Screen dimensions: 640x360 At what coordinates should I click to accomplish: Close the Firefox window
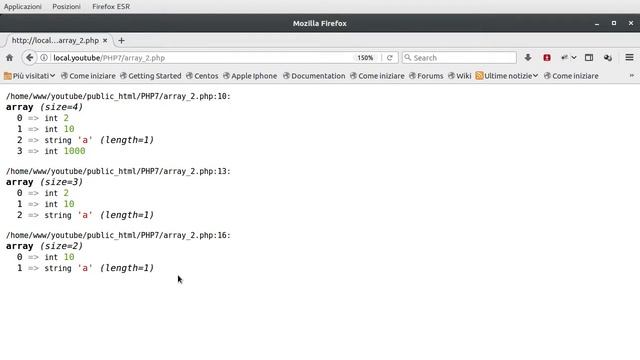[x=631, y=23]
